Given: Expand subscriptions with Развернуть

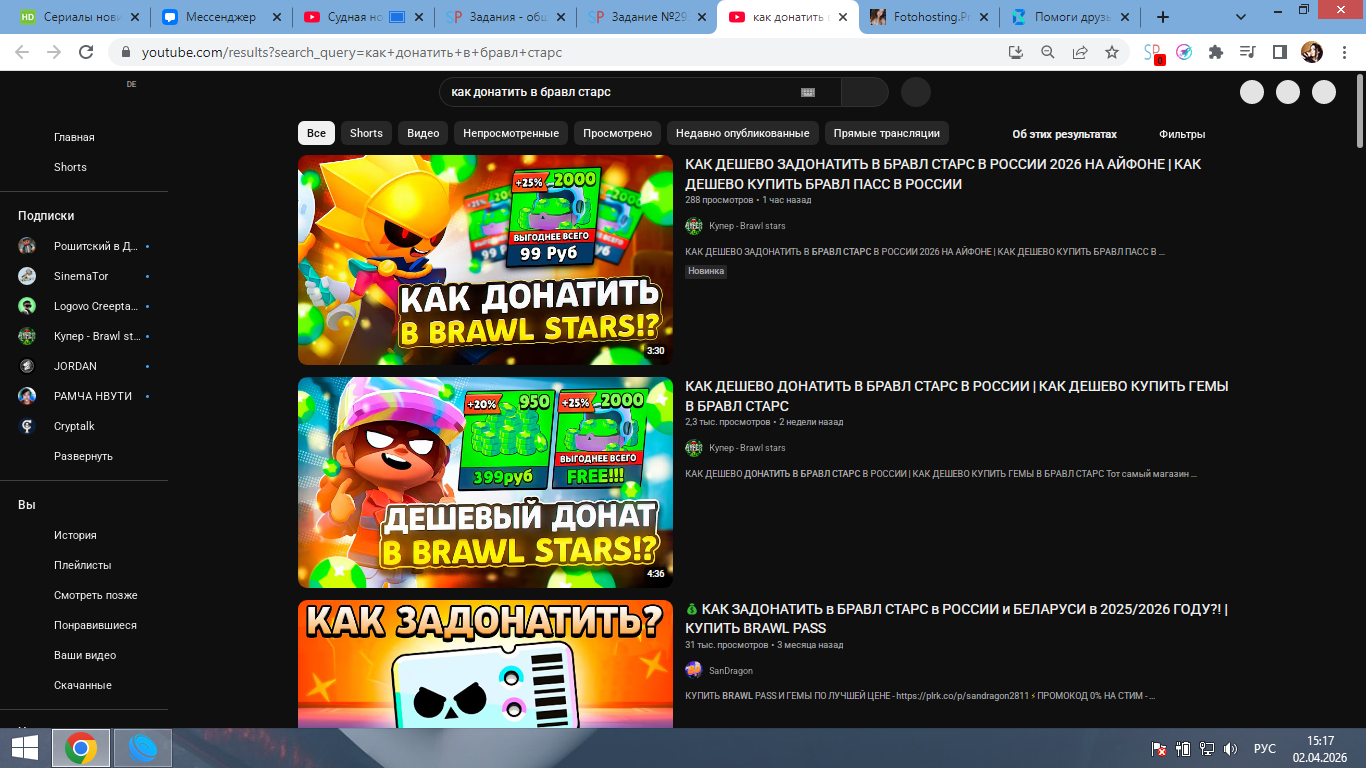Looking at the screenshot, I should click(83, 456).
